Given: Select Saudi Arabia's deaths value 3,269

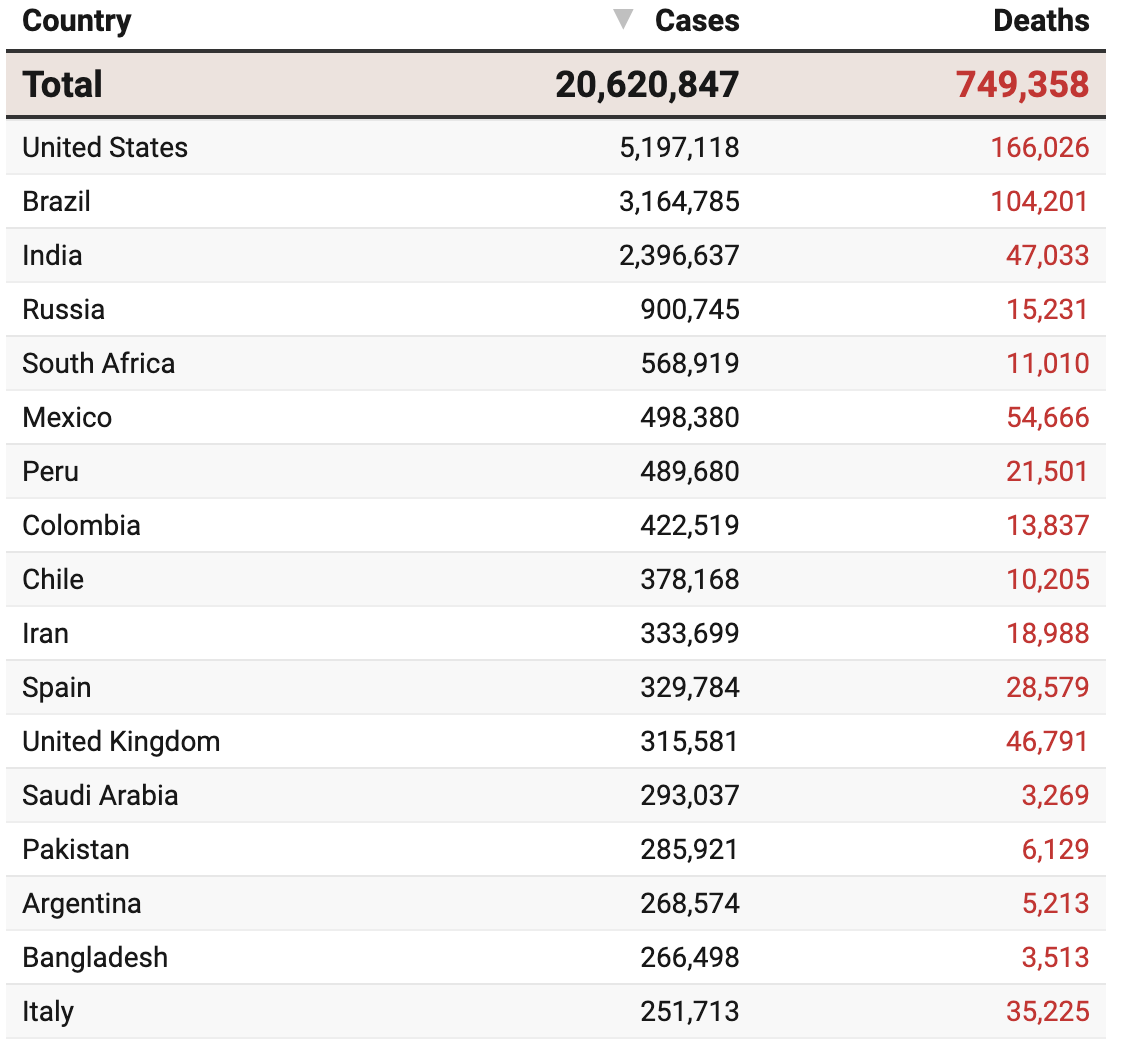Looking at the screenshot, I should [x=1055, y=796].
